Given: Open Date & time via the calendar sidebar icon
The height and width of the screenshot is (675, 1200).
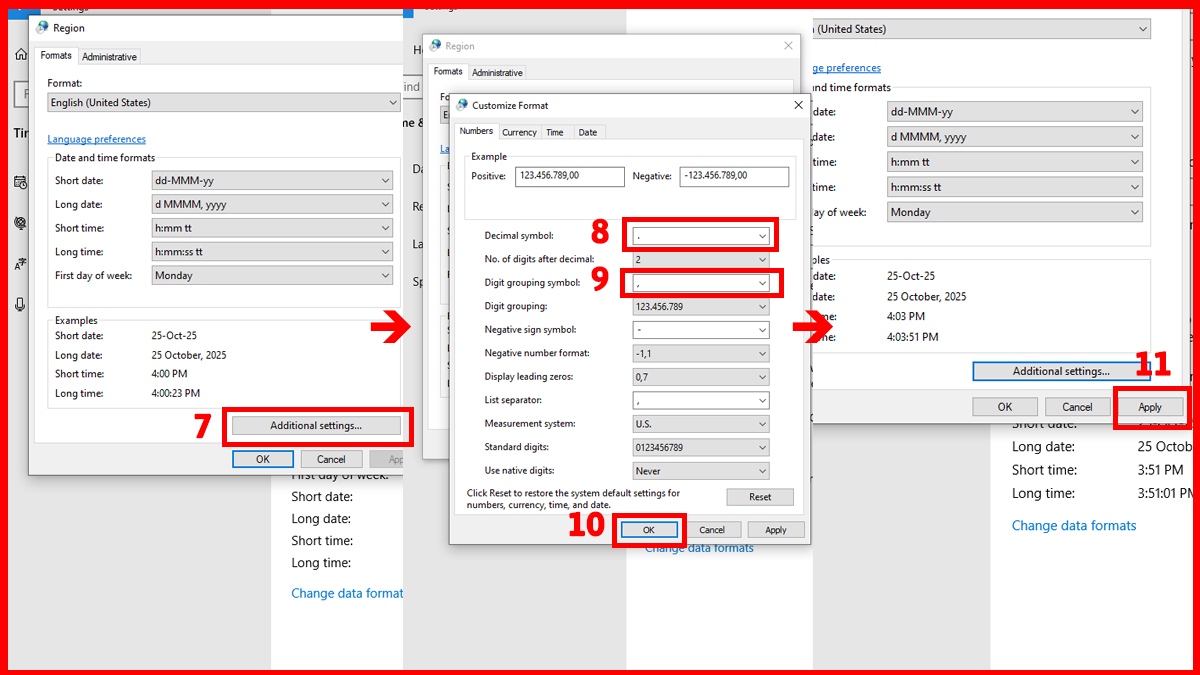Looking at the screenshot, I should coord(20,183).
